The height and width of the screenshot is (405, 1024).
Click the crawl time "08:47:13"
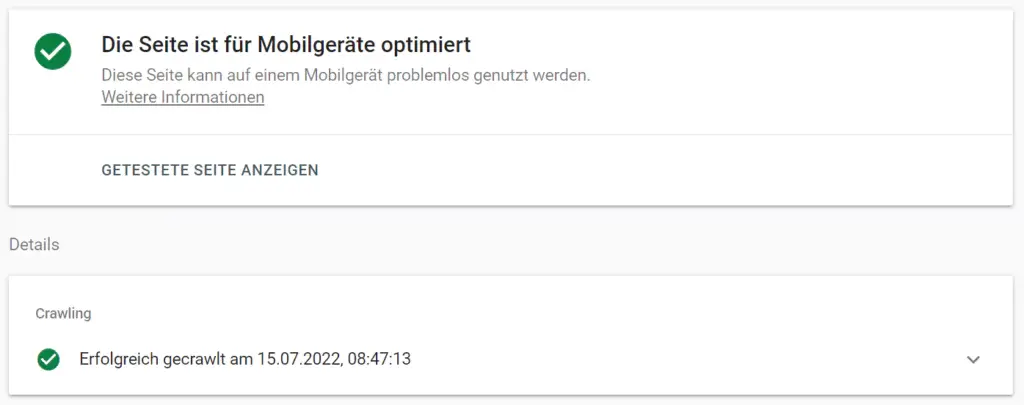pyautogui.click(x=379, y=359)
